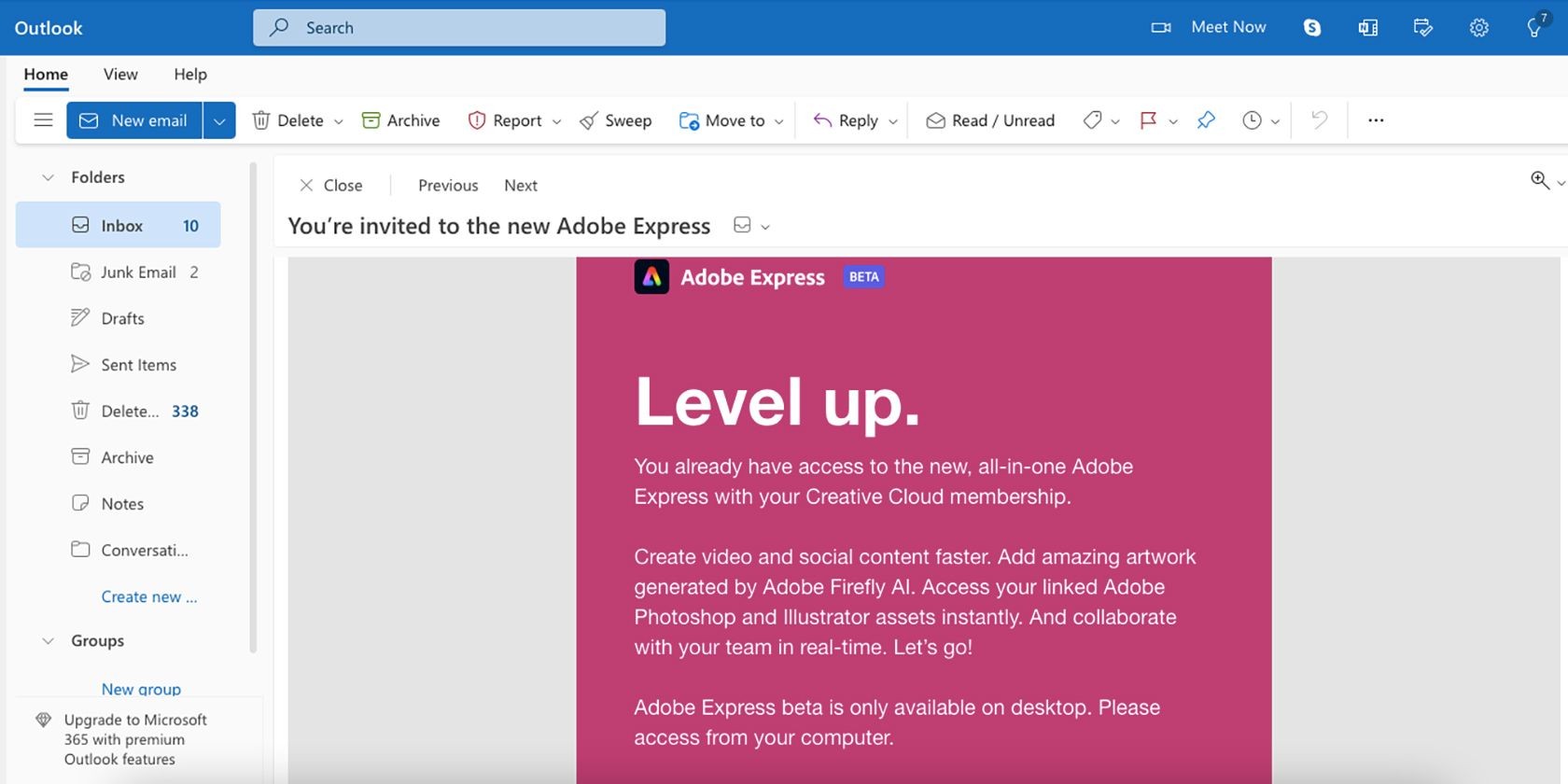Open the Report options dropdown arrow
The width and height of the screenshot is (1568, 784).
point(557,121)
